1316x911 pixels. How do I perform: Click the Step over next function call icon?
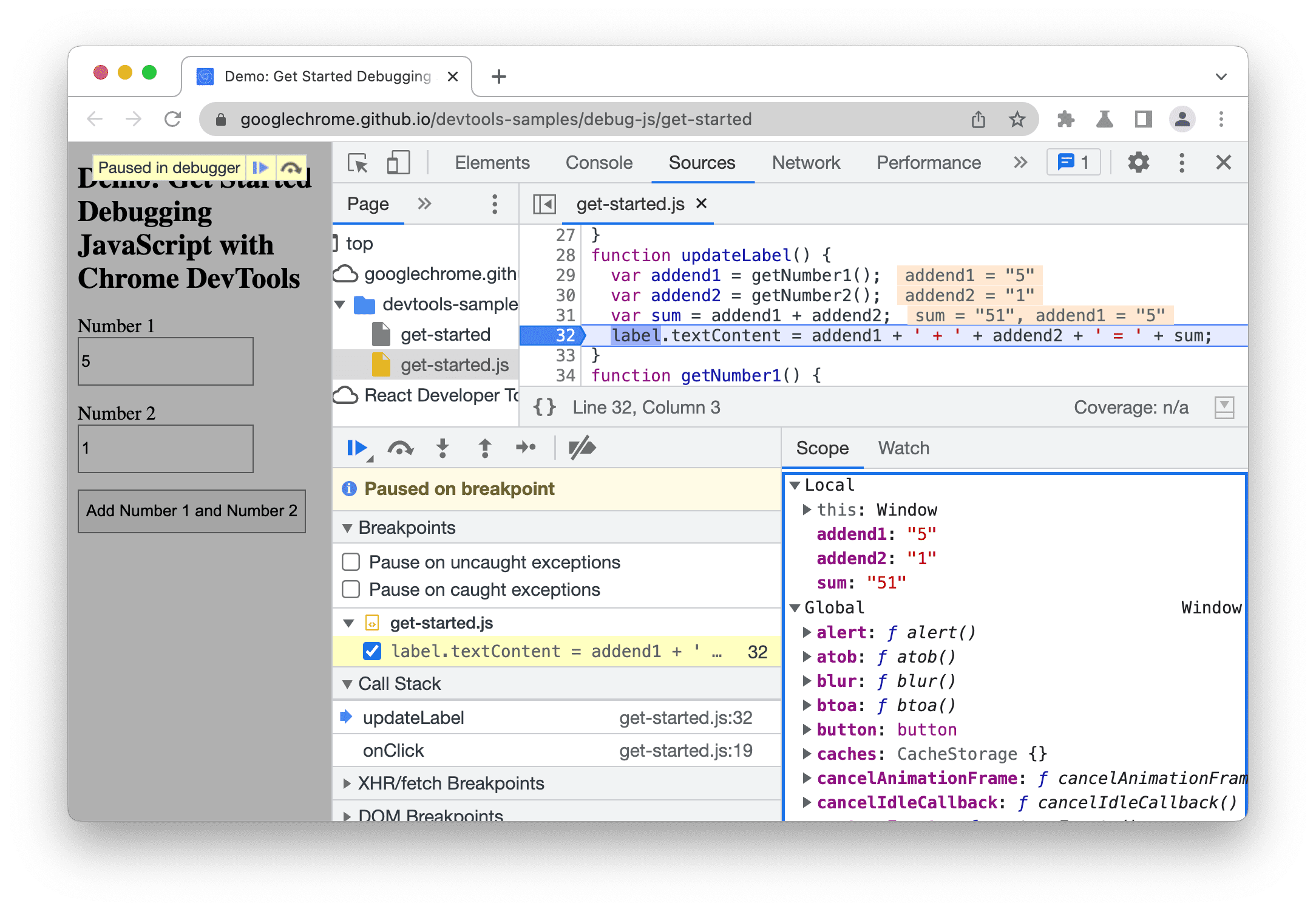pos(399,449)
